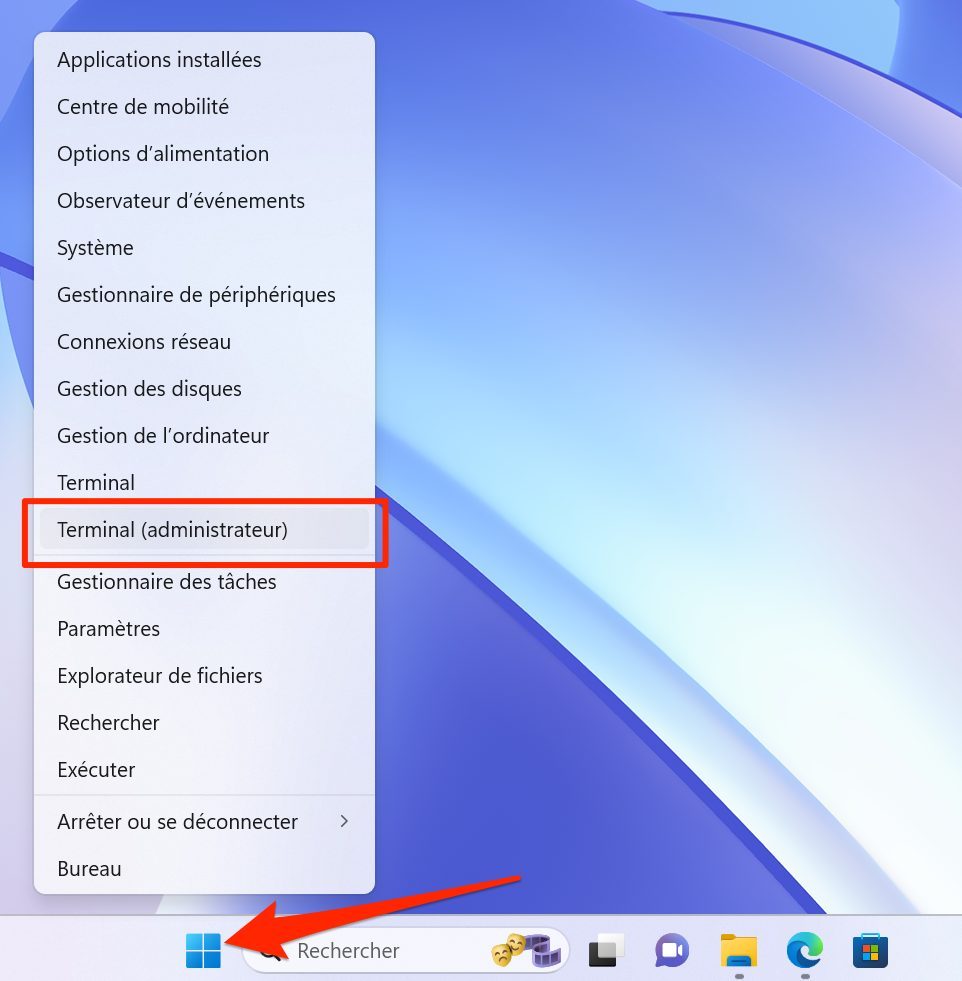Launch the Chat video camera icon
The image size is (962, 981).
[x=672, y=950]
